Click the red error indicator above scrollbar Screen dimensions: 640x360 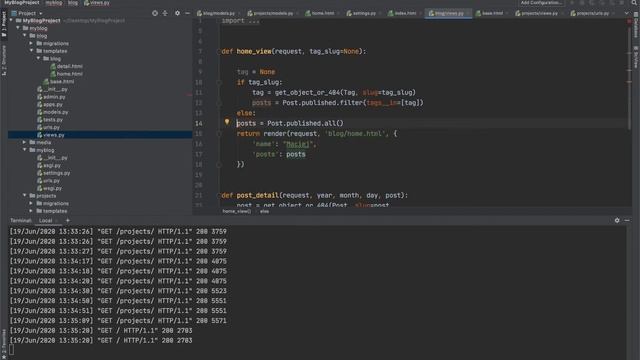(629, 21)
